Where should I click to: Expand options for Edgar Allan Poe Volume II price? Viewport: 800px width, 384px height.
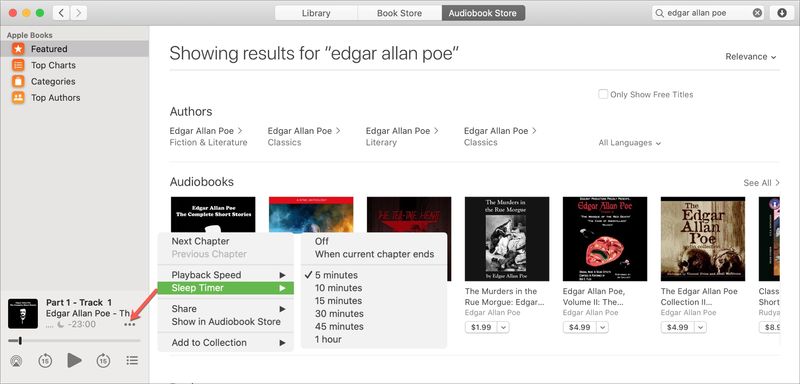coord(602,327)
